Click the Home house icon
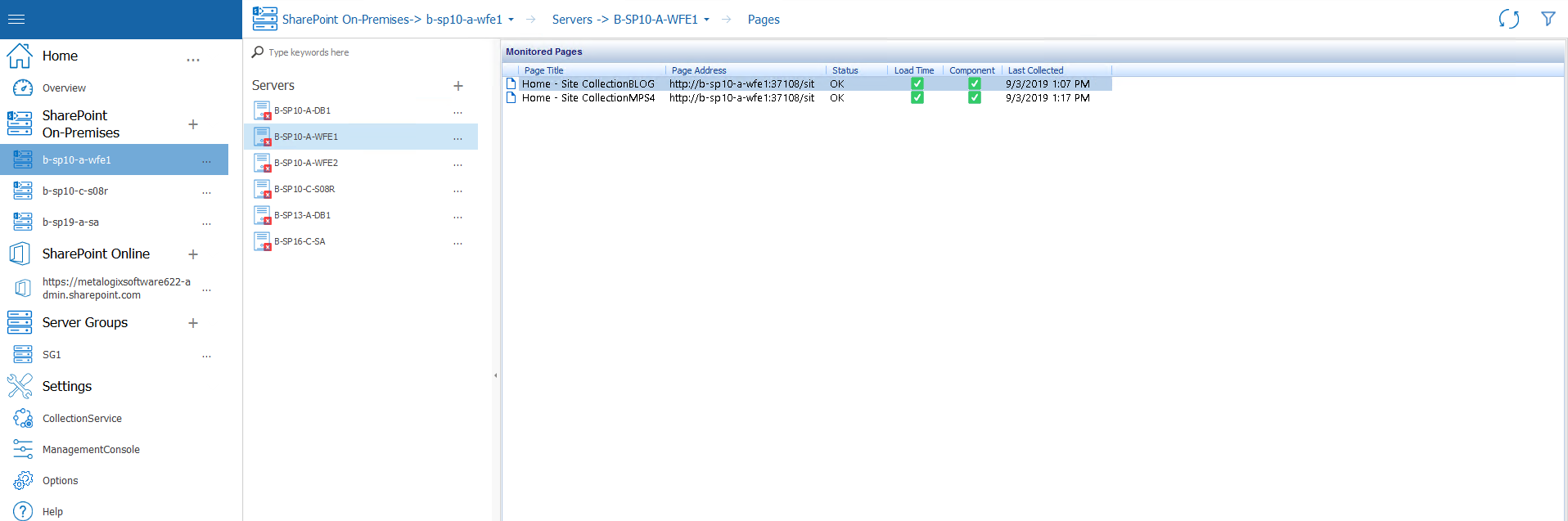Image resolution: width=1568 pixels, height=521 pixels. click(20, 56)
